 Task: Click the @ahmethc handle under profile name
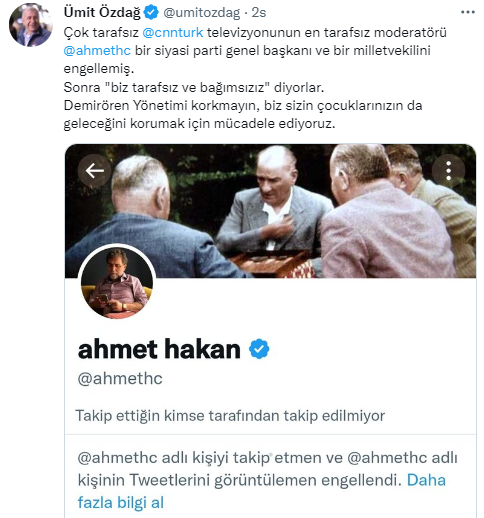[120, 379]
